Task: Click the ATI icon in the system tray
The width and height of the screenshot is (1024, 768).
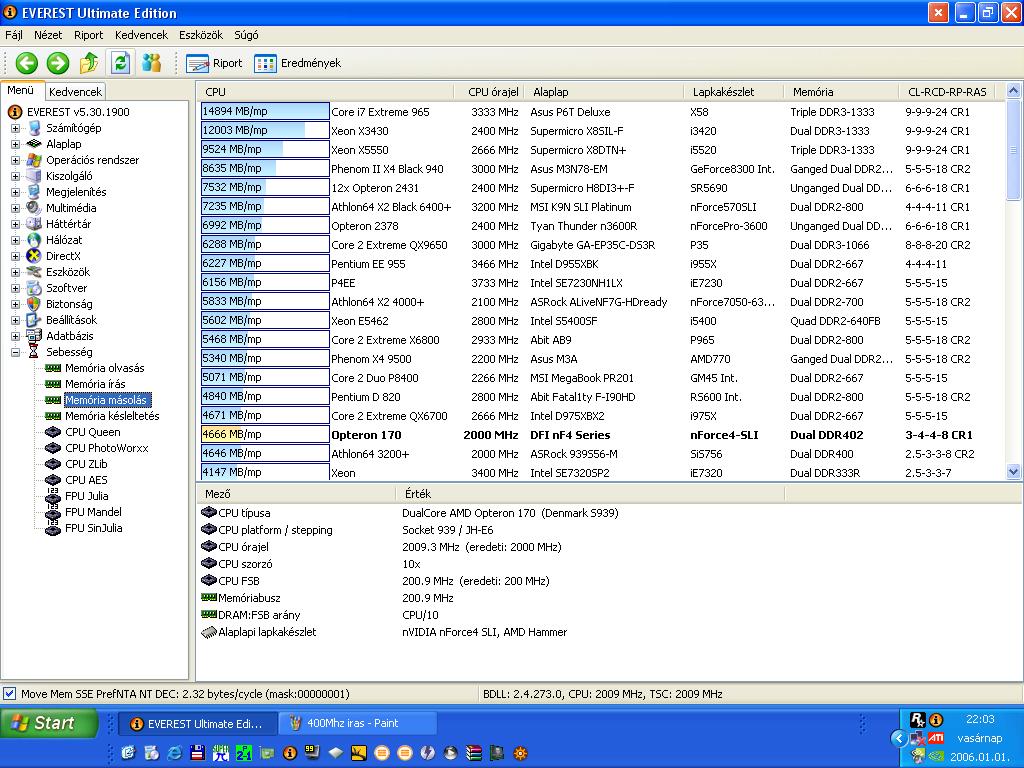Action: click(936, 738)
